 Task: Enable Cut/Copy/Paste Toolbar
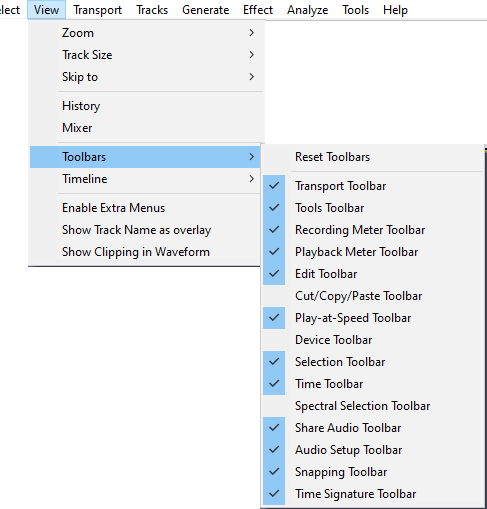[x=373, y=296]
